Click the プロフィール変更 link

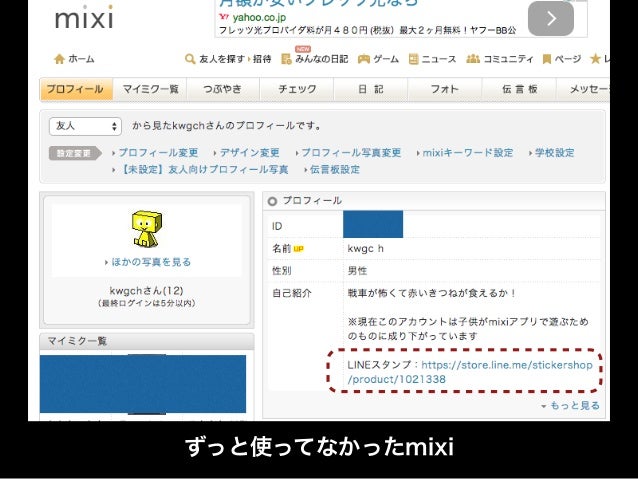tap(158, 153)
